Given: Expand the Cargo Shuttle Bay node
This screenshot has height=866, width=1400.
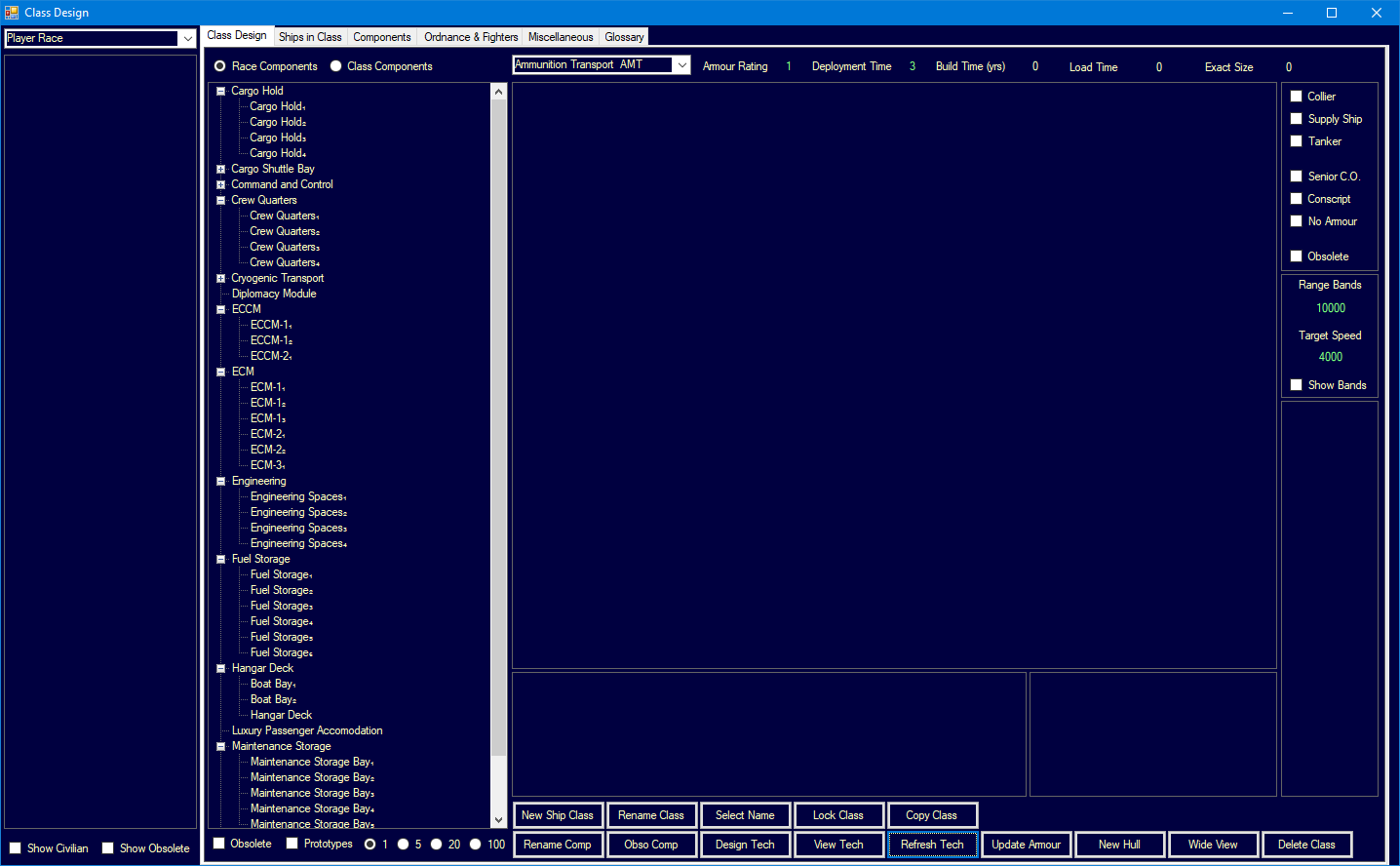Looking at the screenshot, I should pos(221,169).
